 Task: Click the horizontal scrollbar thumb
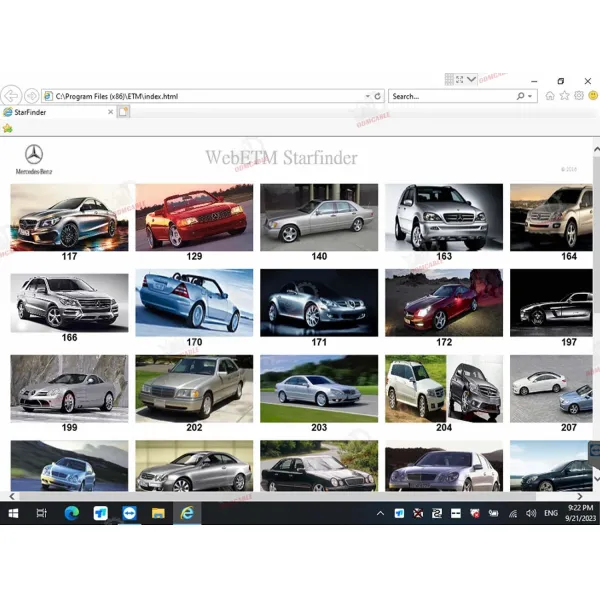277,496
